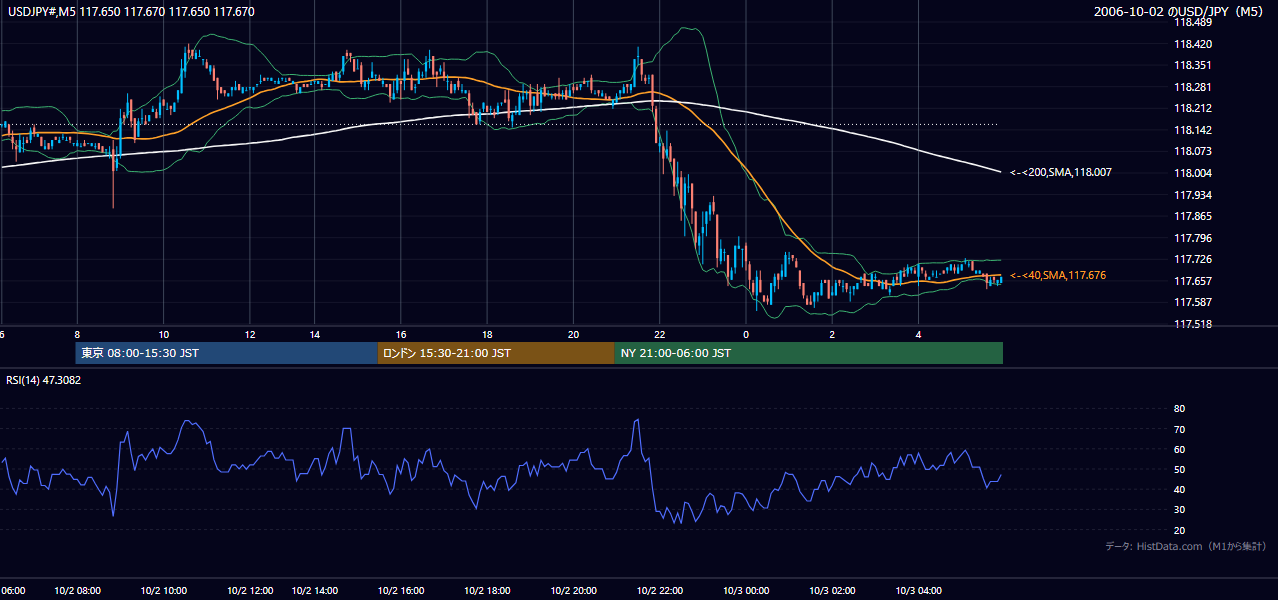
Task: Click price axis value 118.212
Action: [1192, 108]
